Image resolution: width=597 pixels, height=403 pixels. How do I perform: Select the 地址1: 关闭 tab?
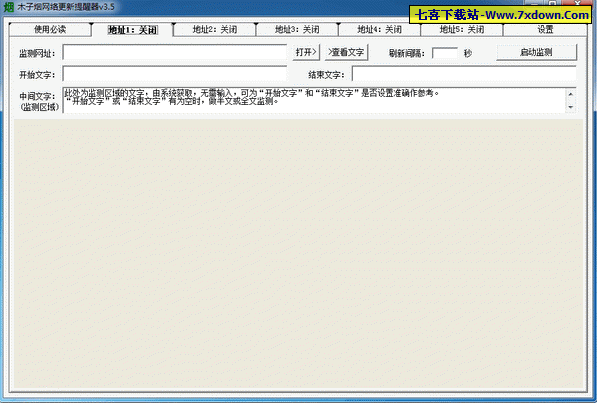tap(132, 30)
